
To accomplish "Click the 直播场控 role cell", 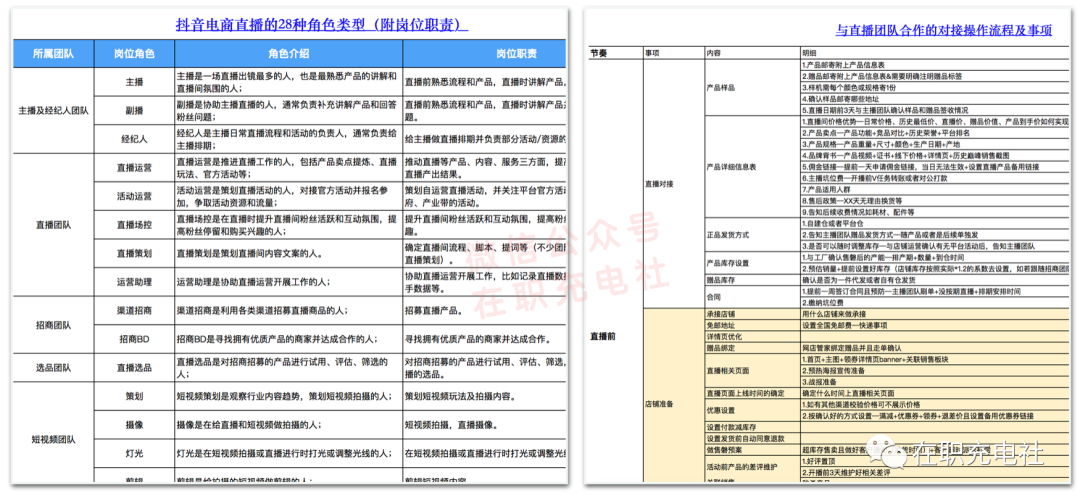I will (134, 225).
